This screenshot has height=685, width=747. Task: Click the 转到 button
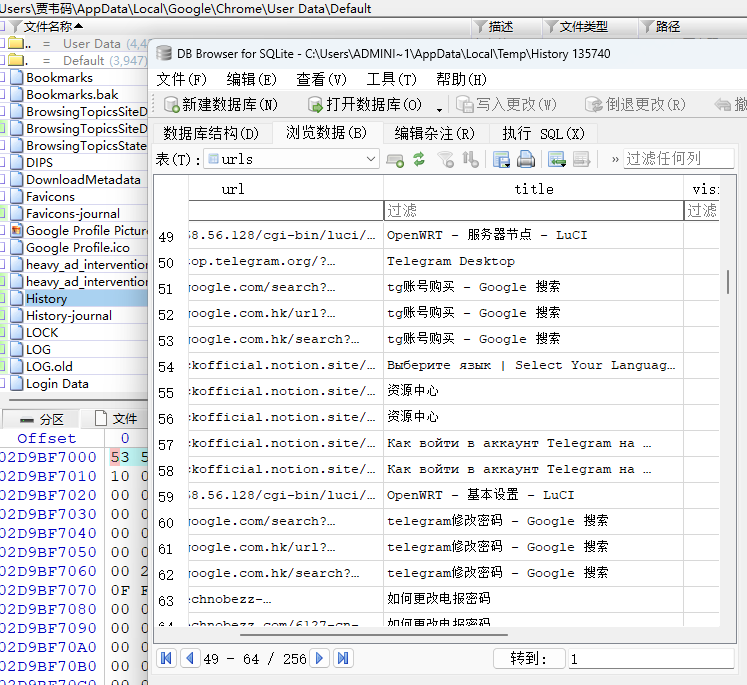point(529,658)
